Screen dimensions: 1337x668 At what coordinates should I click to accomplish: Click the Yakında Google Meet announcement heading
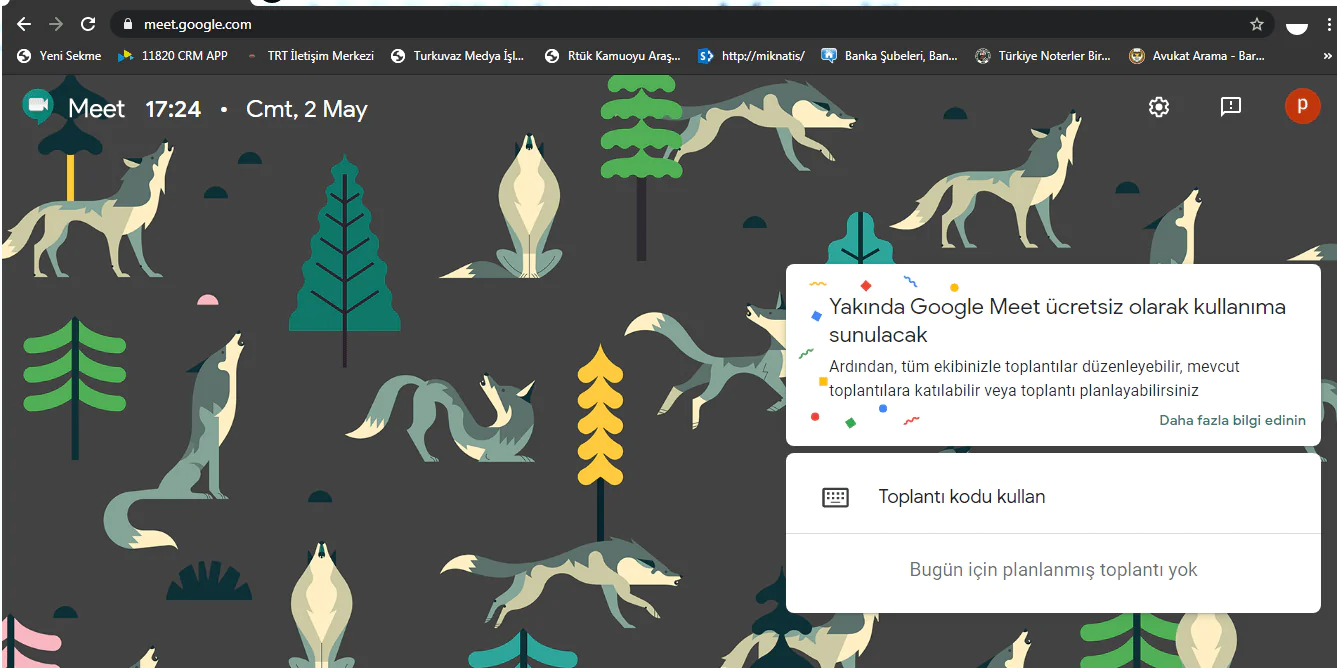pyautogui.click(x=1057, y=320)
